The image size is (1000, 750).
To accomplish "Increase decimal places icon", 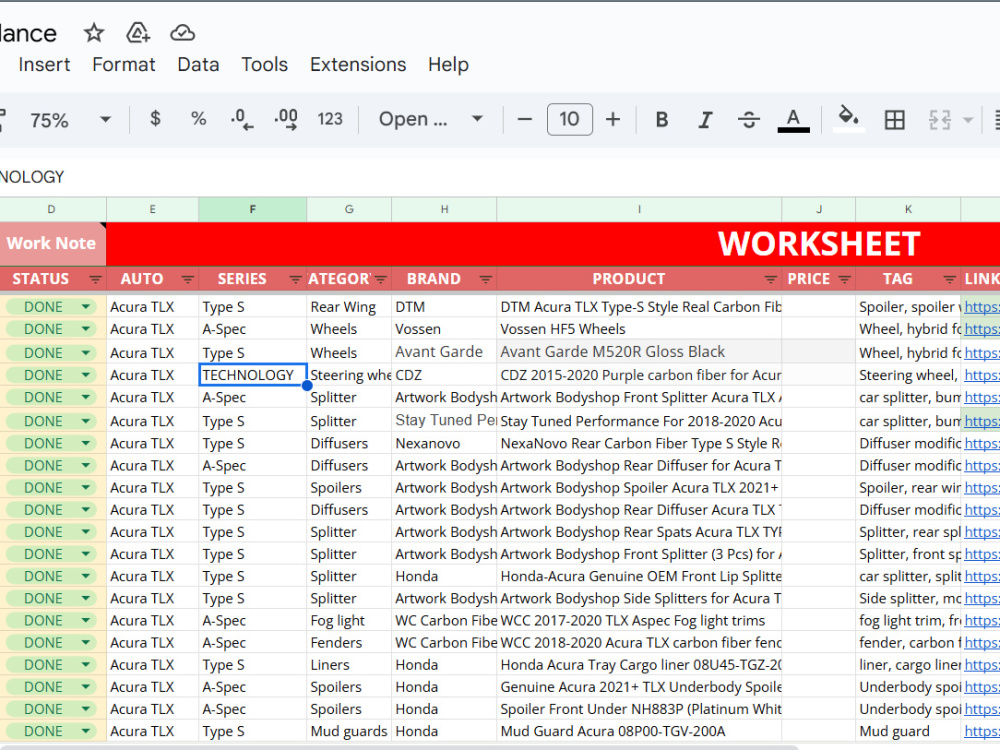I will click(x=286, y=119).
